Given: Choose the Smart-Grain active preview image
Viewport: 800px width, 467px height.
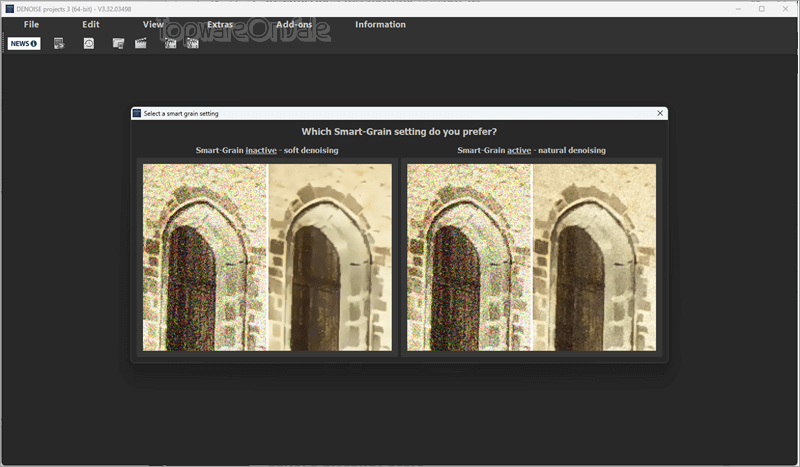Looking at the screenshot, I should pos(531,257).
